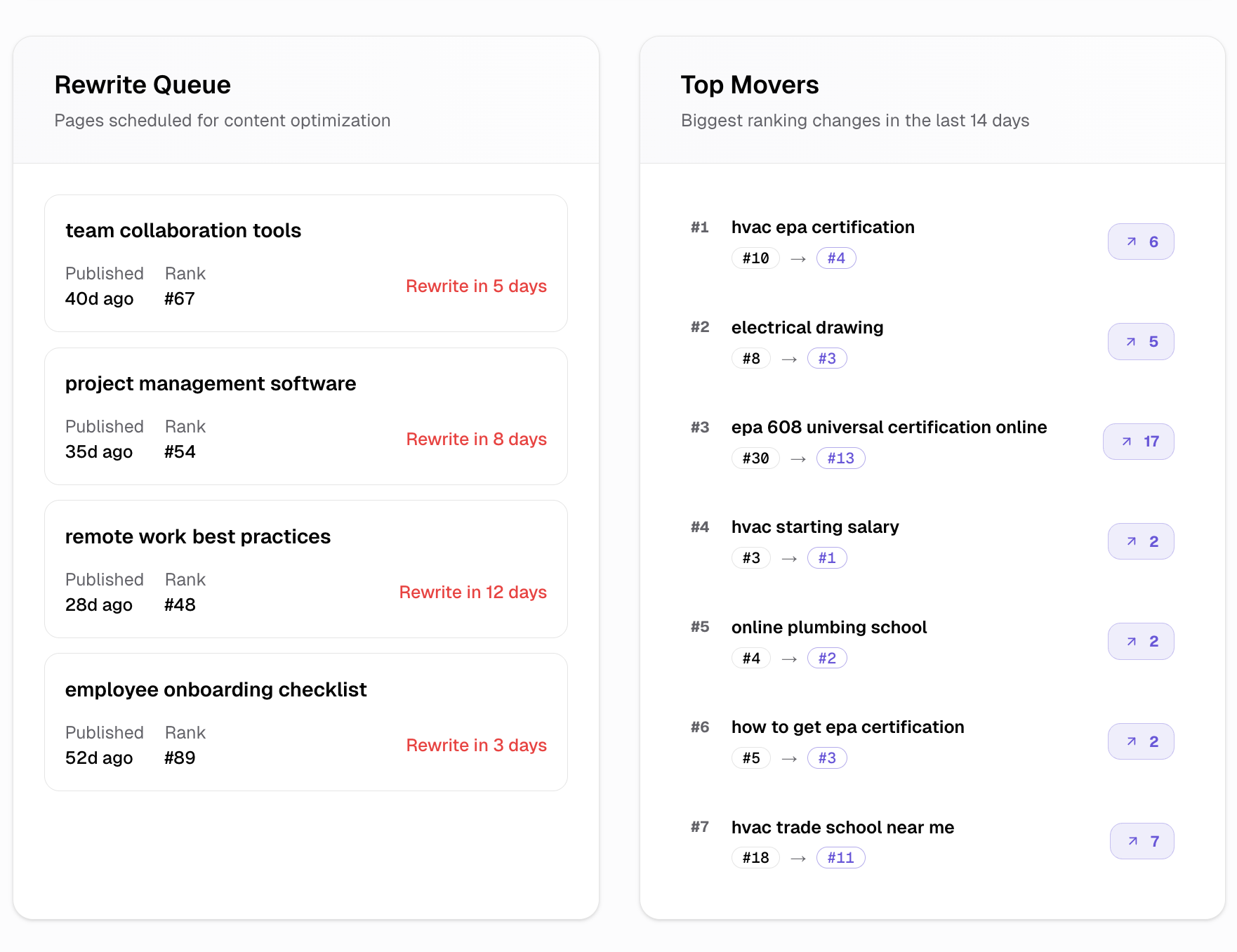
Task: Click the #13 current rank badge
Action: (840, 458)
